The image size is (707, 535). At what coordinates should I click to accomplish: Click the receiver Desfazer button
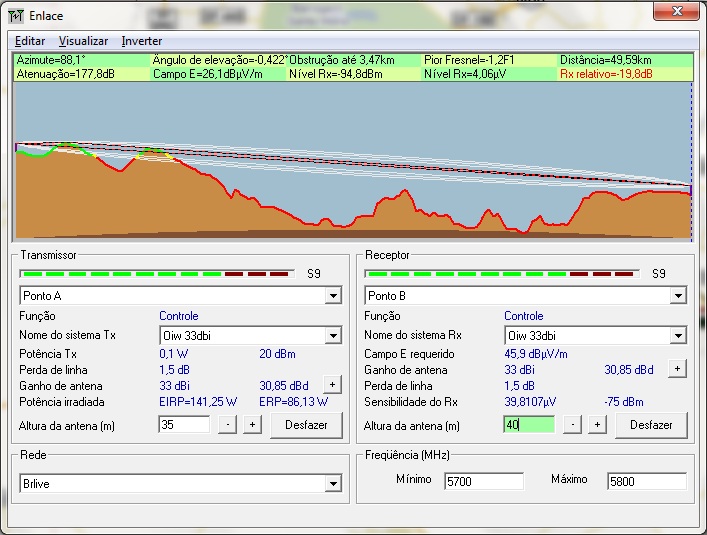[x=650, y=425]
